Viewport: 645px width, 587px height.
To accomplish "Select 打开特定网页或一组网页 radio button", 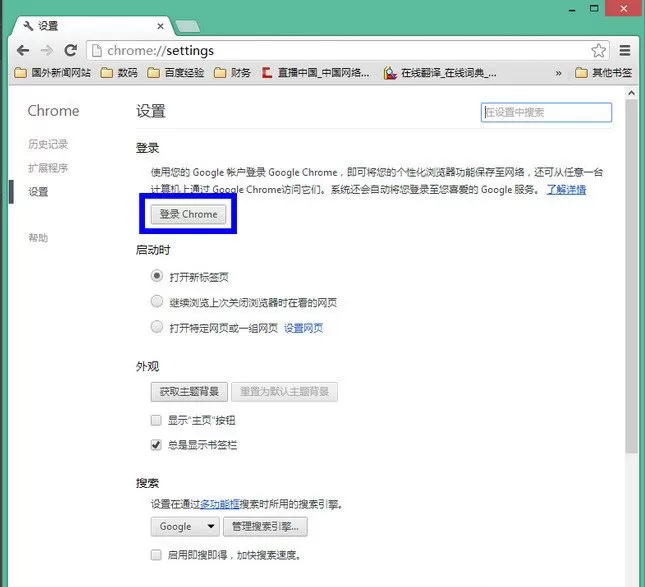I will 157,327.
